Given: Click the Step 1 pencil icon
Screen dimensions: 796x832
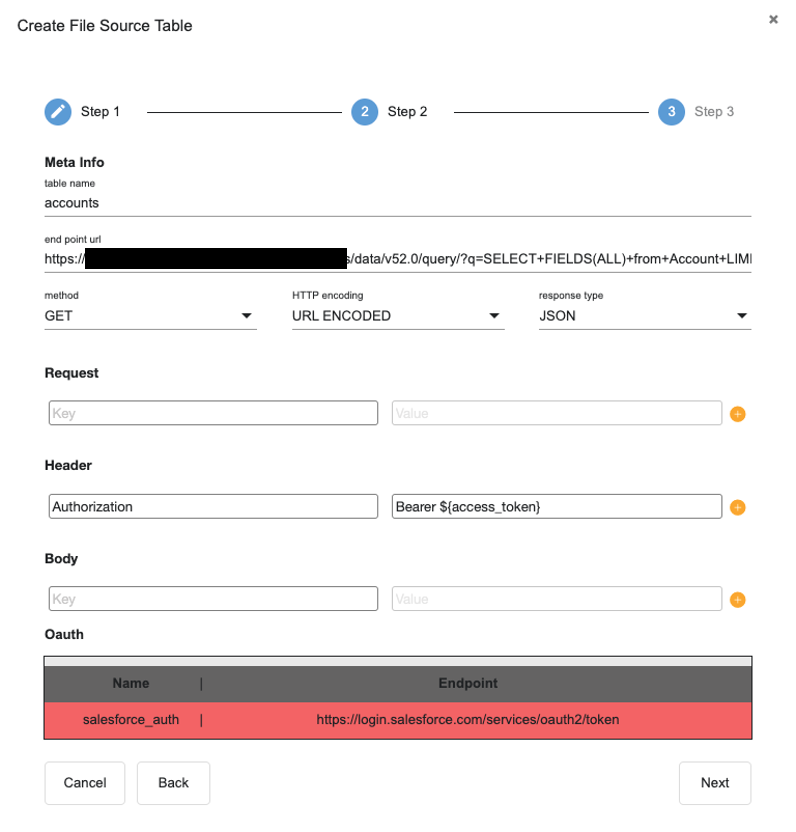Looking at the screenshot, I should coord(58,111).
